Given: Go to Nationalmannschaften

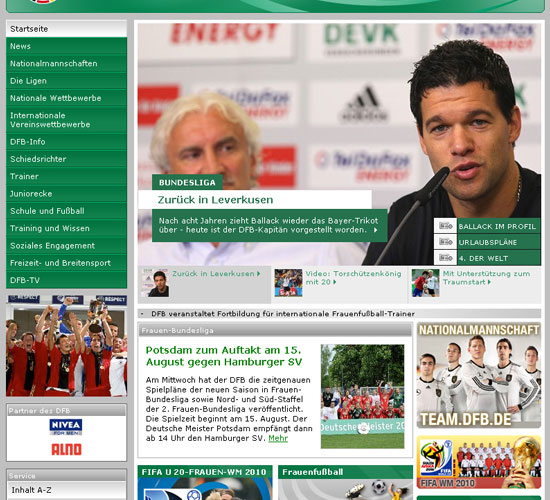Looking at the screenshot, I should [x=66, y=64].
